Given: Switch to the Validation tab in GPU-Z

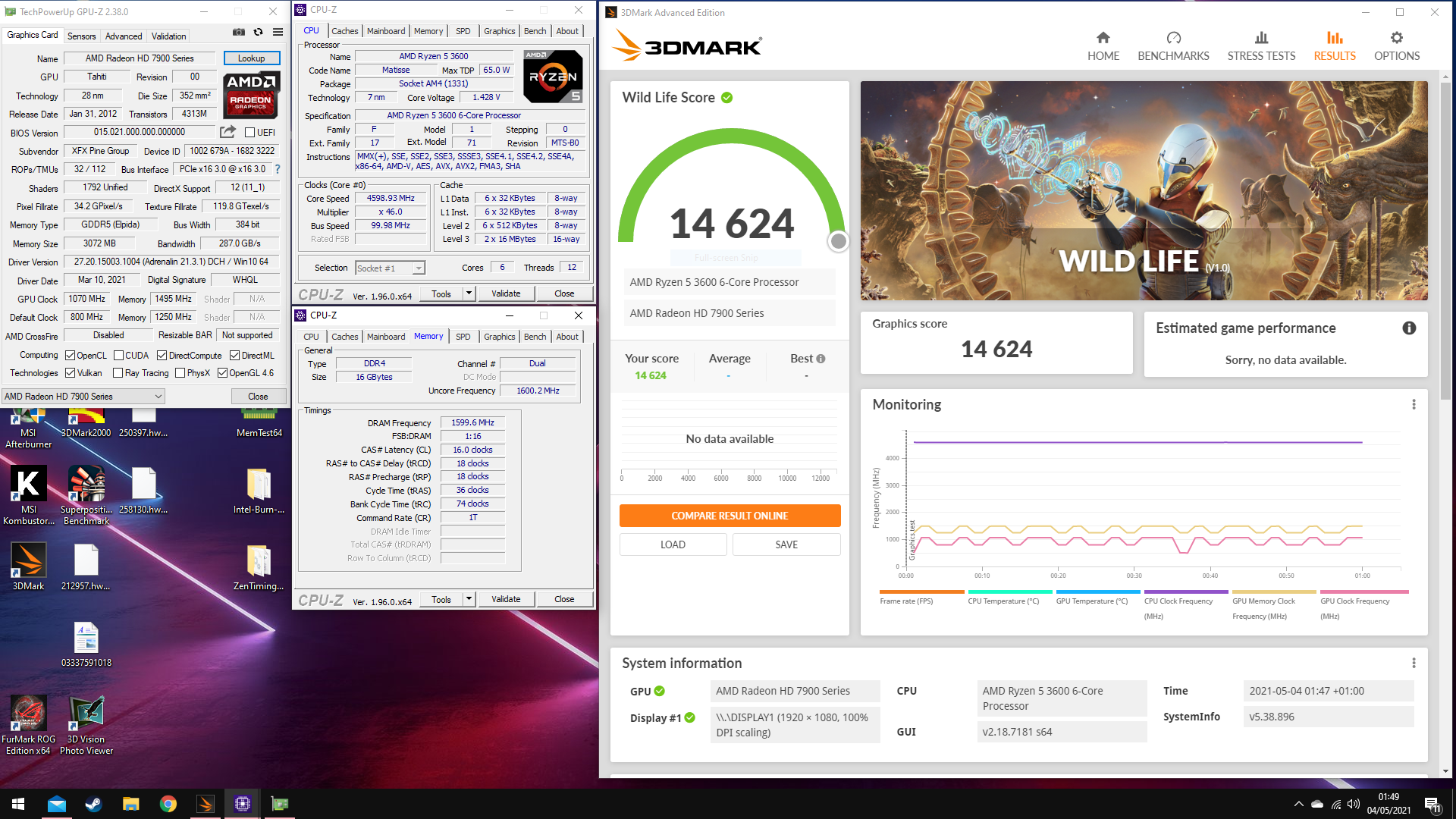Looking at the screenshot, I should click(168, 36).
